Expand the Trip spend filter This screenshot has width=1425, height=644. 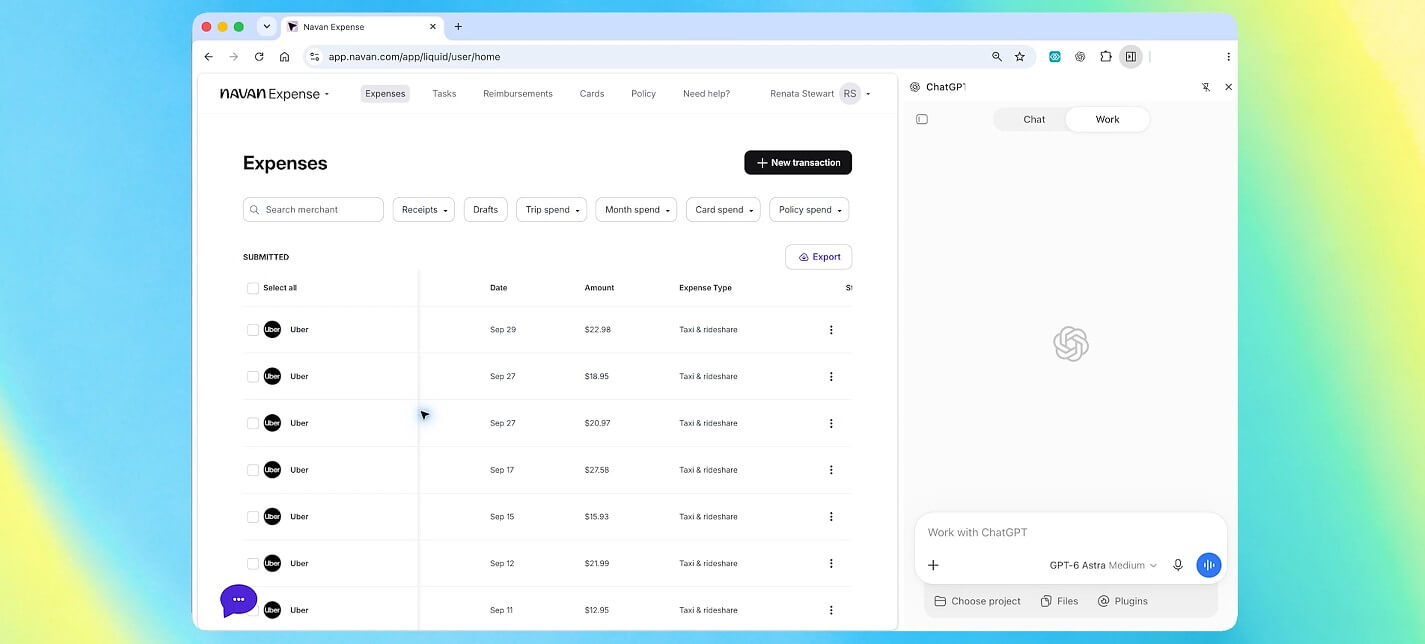pyautogui.click(x=551, y=210)
